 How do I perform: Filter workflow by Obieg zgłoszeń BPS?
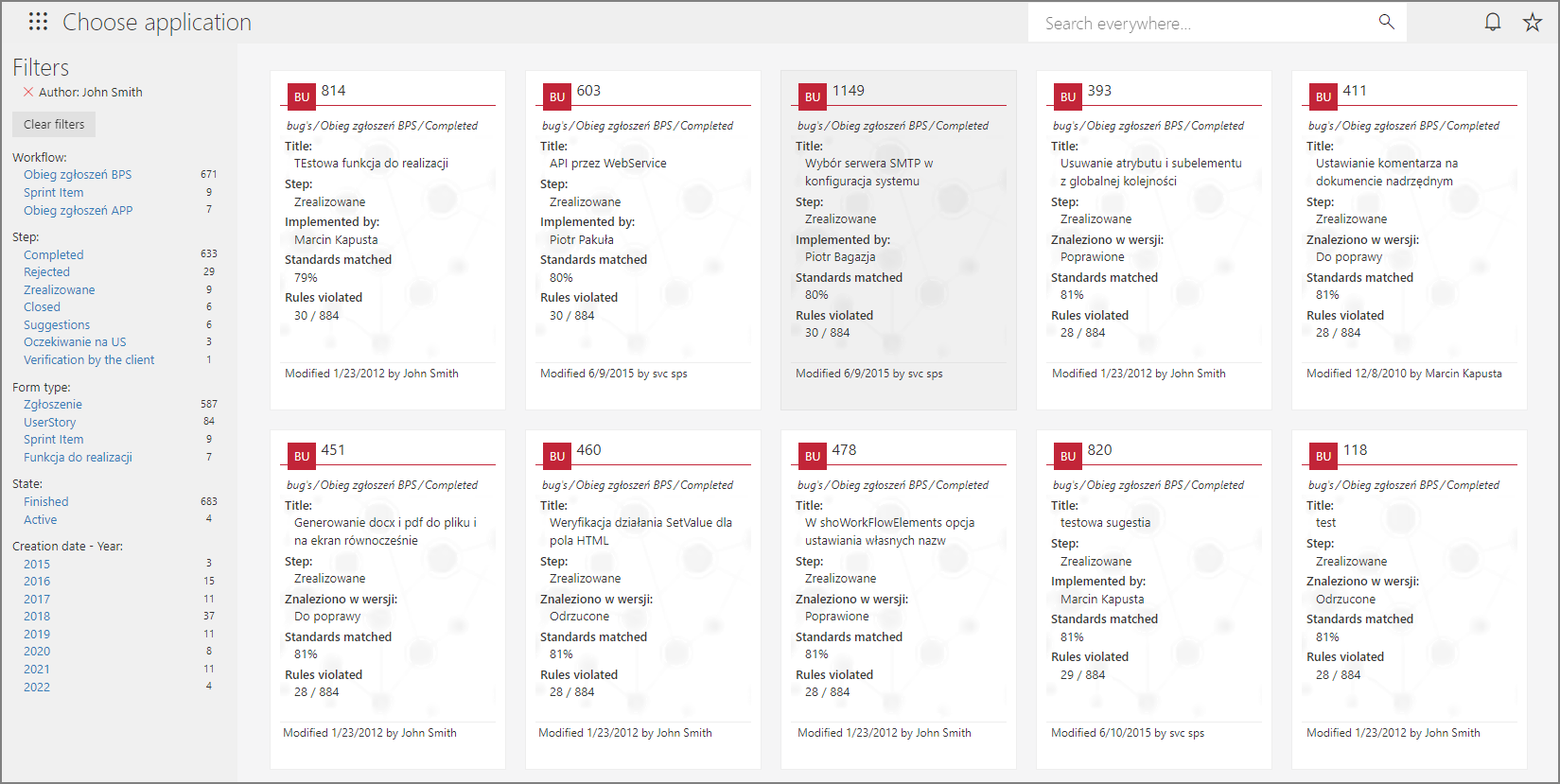(x=78, y=174)
